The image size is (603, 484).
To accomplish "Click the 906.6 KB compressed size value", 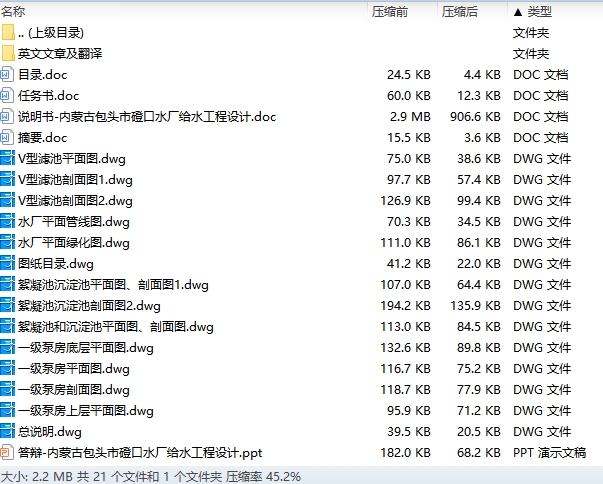I will [475, 116].
